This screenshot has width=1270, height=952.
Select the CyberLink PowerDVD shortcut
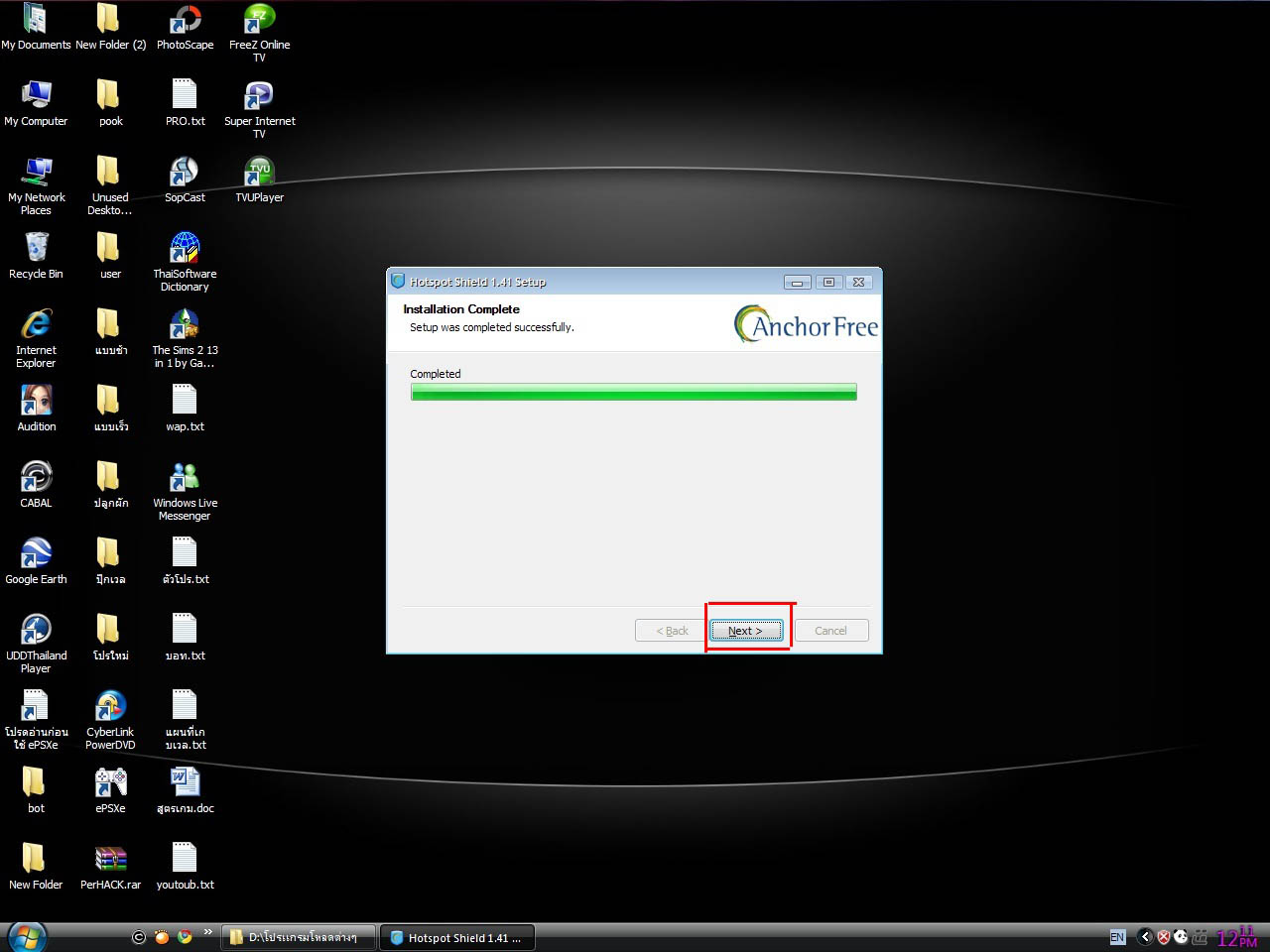(110, 720)
